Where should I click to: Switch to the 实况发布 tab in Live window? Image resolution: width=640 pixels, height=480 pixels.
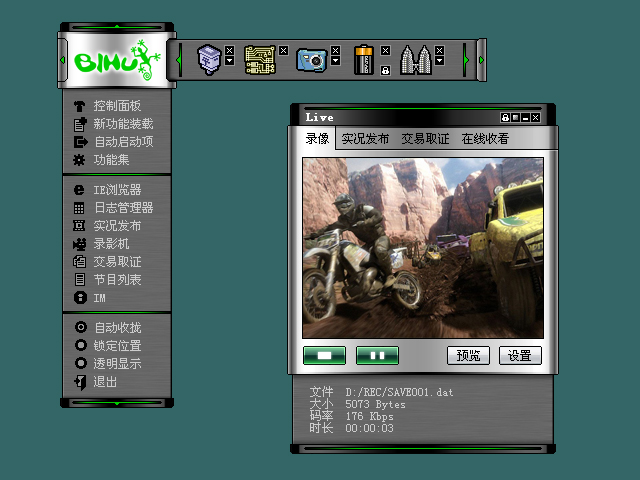tap(365, 139)
